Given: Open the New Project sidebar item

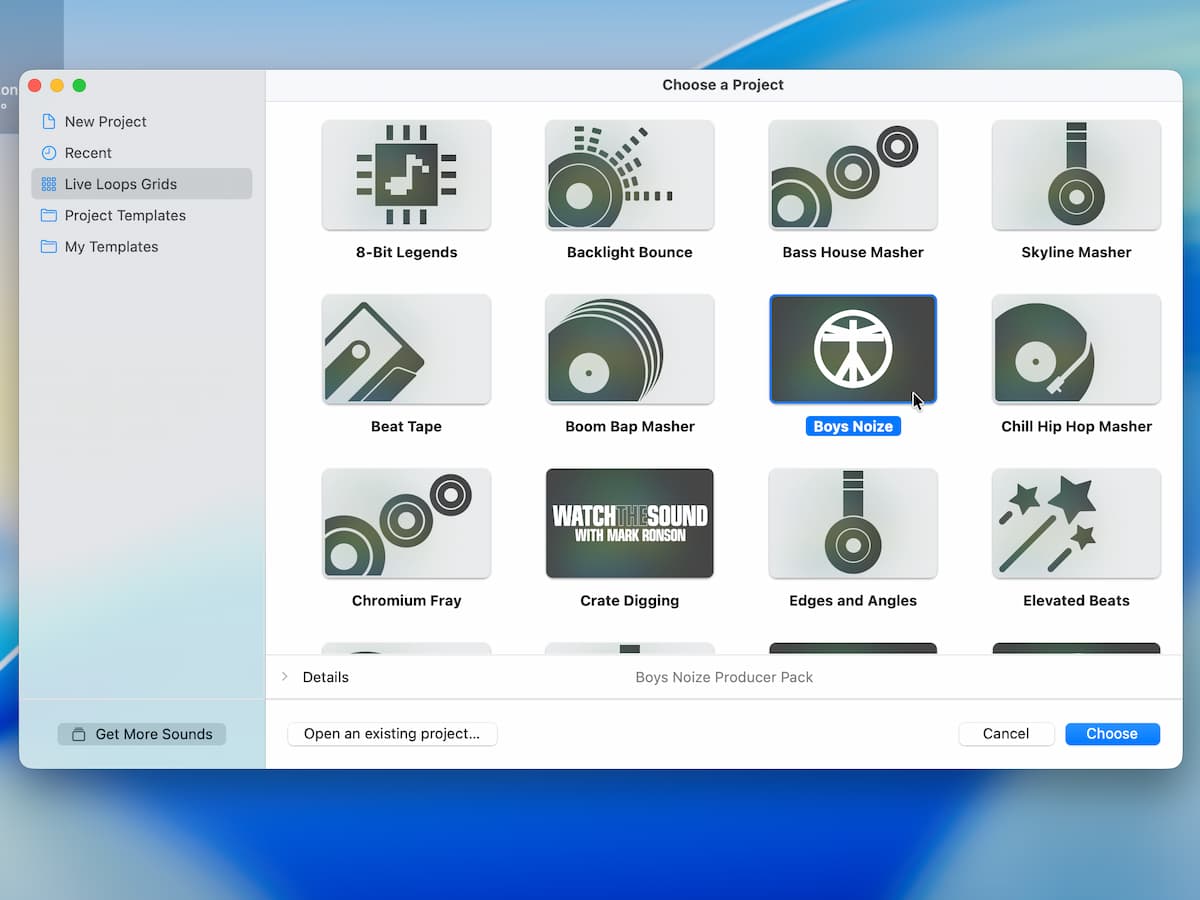Looking at the screenshot, I should [x=141, y=121].
